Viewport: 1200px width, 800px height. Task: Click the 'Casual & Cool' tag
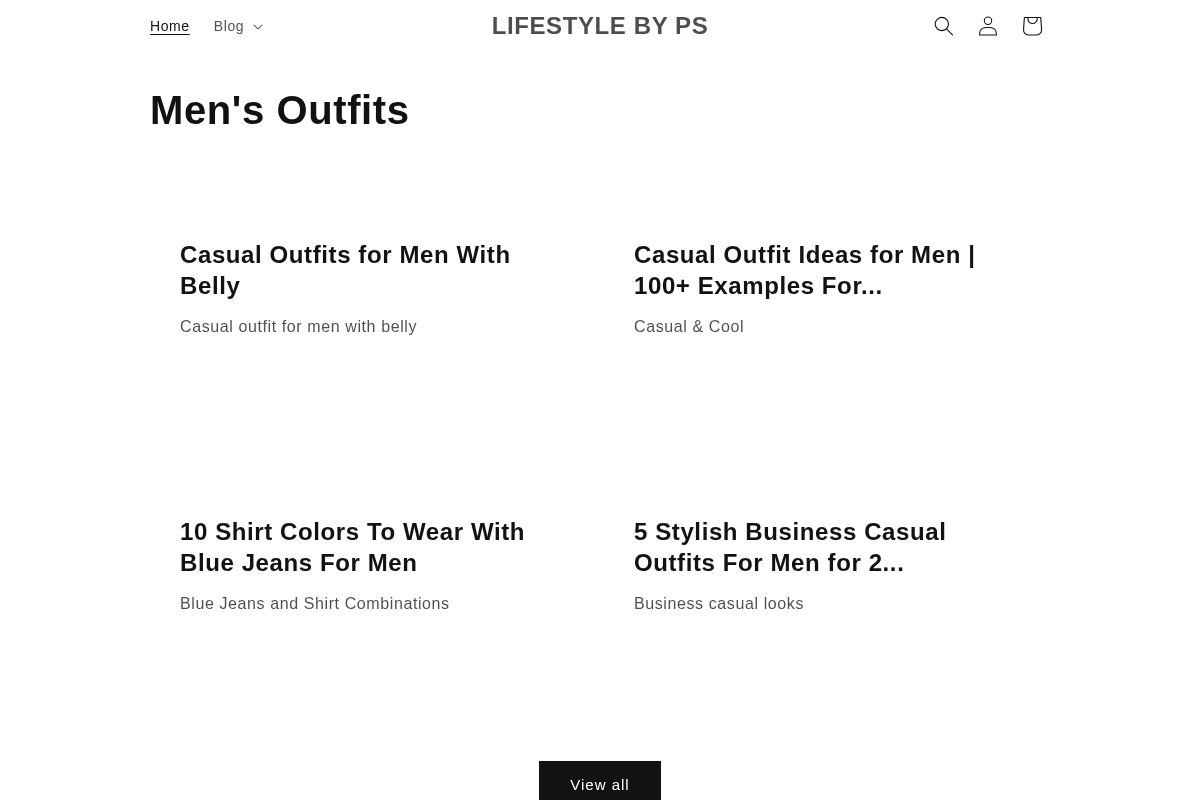(689, 326)
